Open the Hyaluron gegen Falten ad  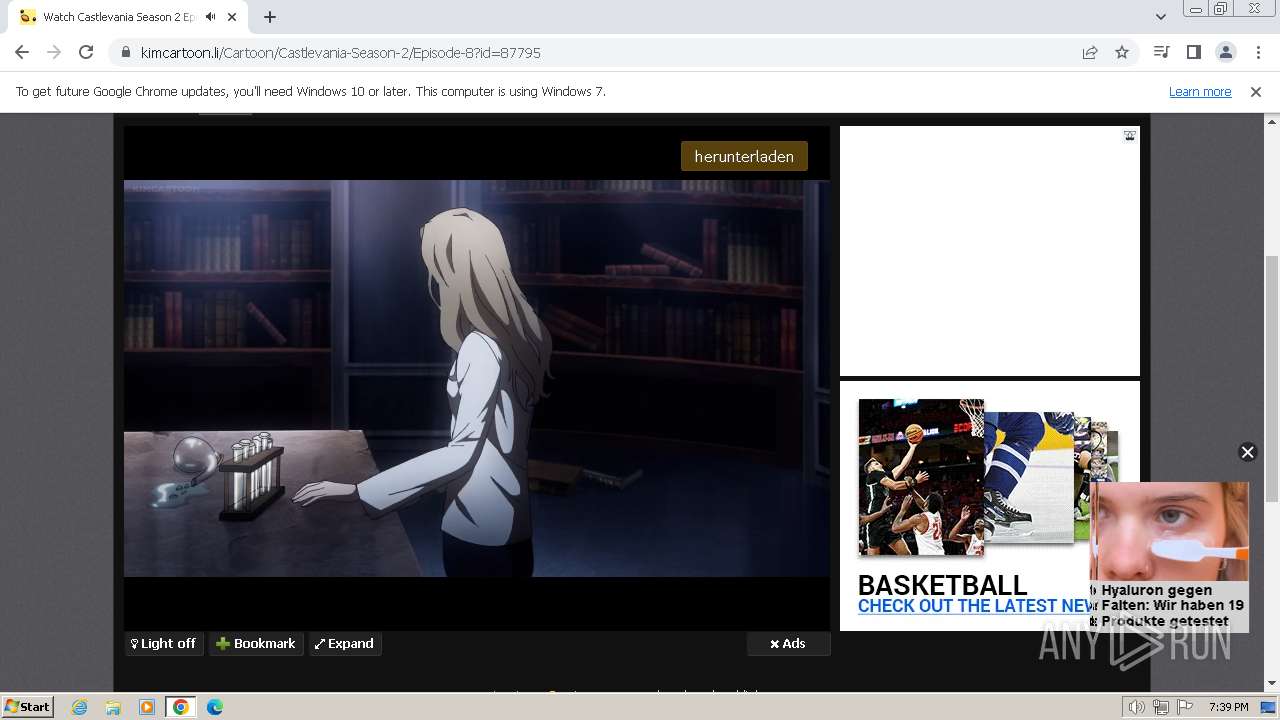click(x=1169, y=557)
